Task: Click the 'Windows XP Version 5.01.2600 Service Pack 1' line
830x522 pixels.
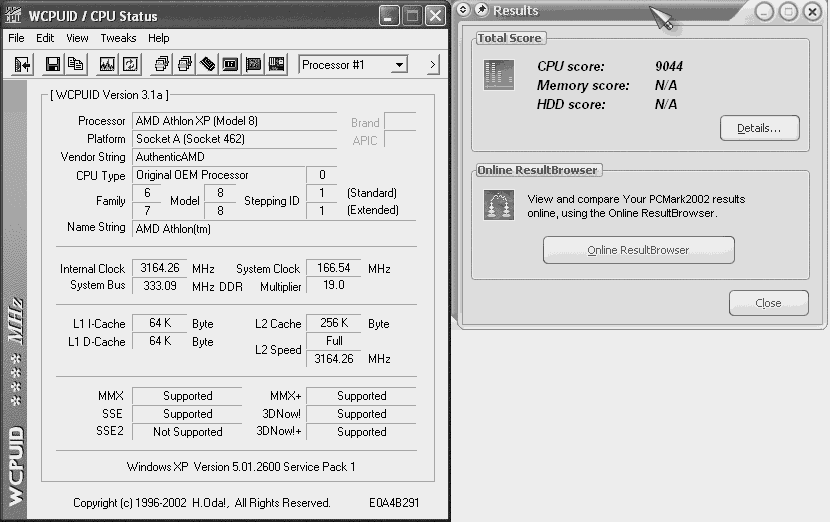Action: [241, 467]
